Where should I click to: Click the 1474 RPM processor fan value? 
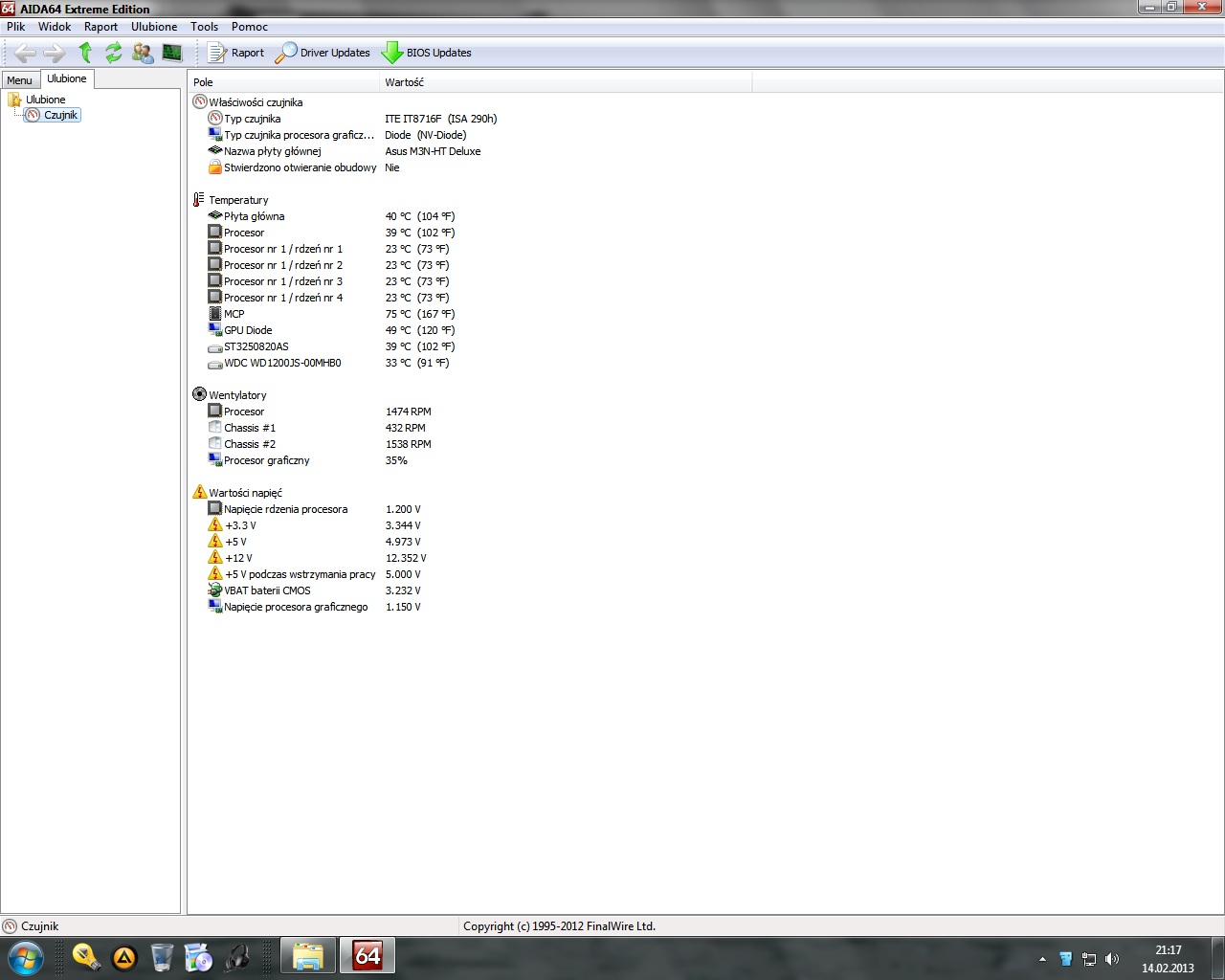pos(408,412)
